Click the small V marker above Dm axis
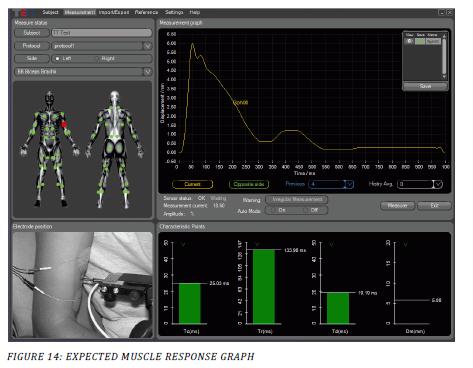The height and width of the screenshot is (368, 473). (x=406, y=245)
